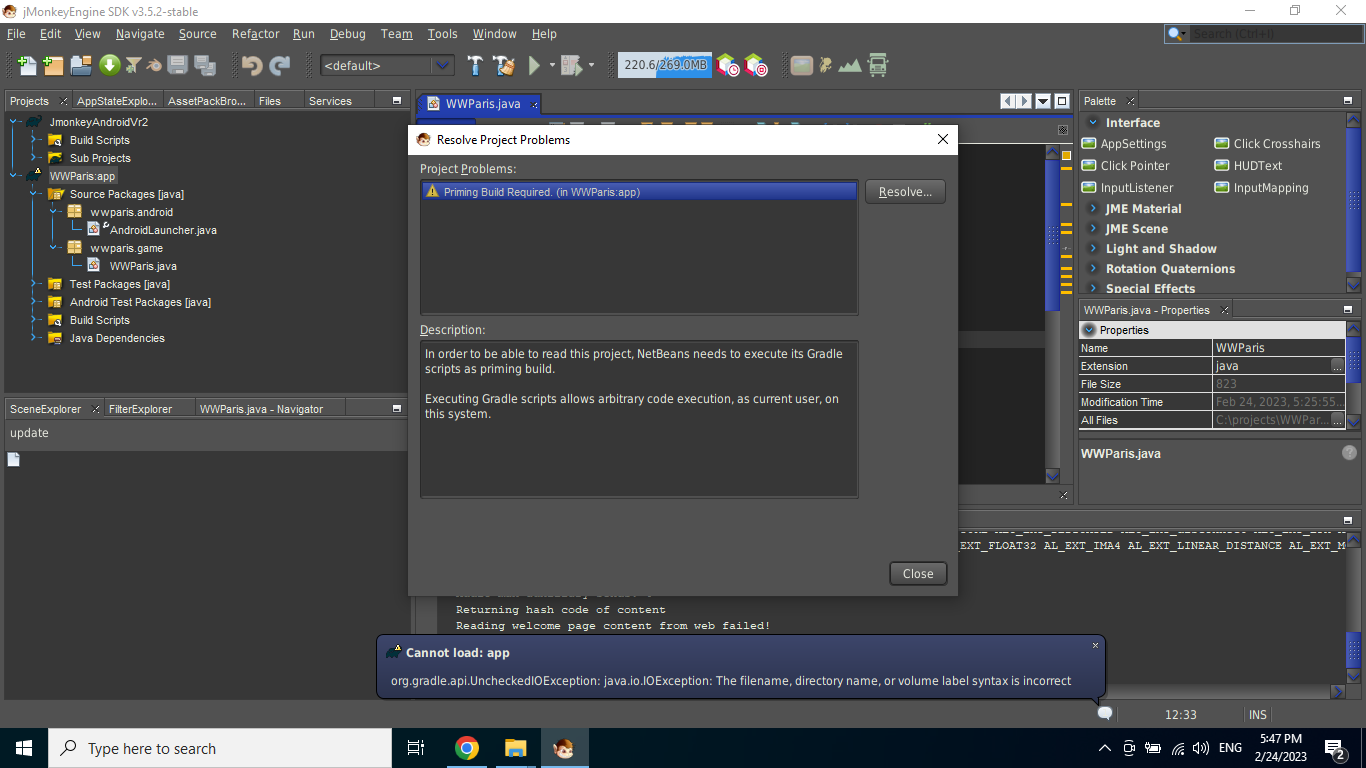The width and height of the screenshot is (1366, 768).
Task: Click the green Run Project icon
Action: [535, 66]
